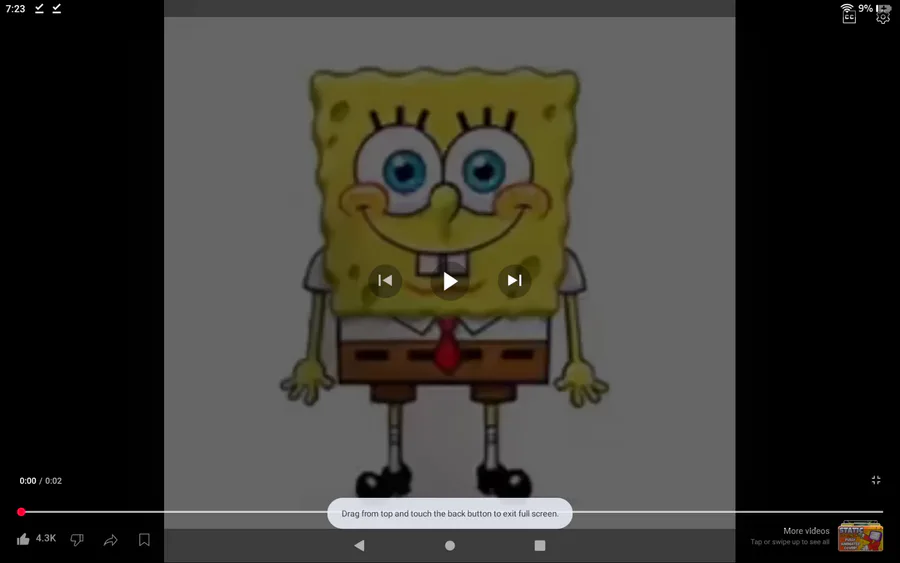Seek to the end of the timeline

click(x=882, y=512)
